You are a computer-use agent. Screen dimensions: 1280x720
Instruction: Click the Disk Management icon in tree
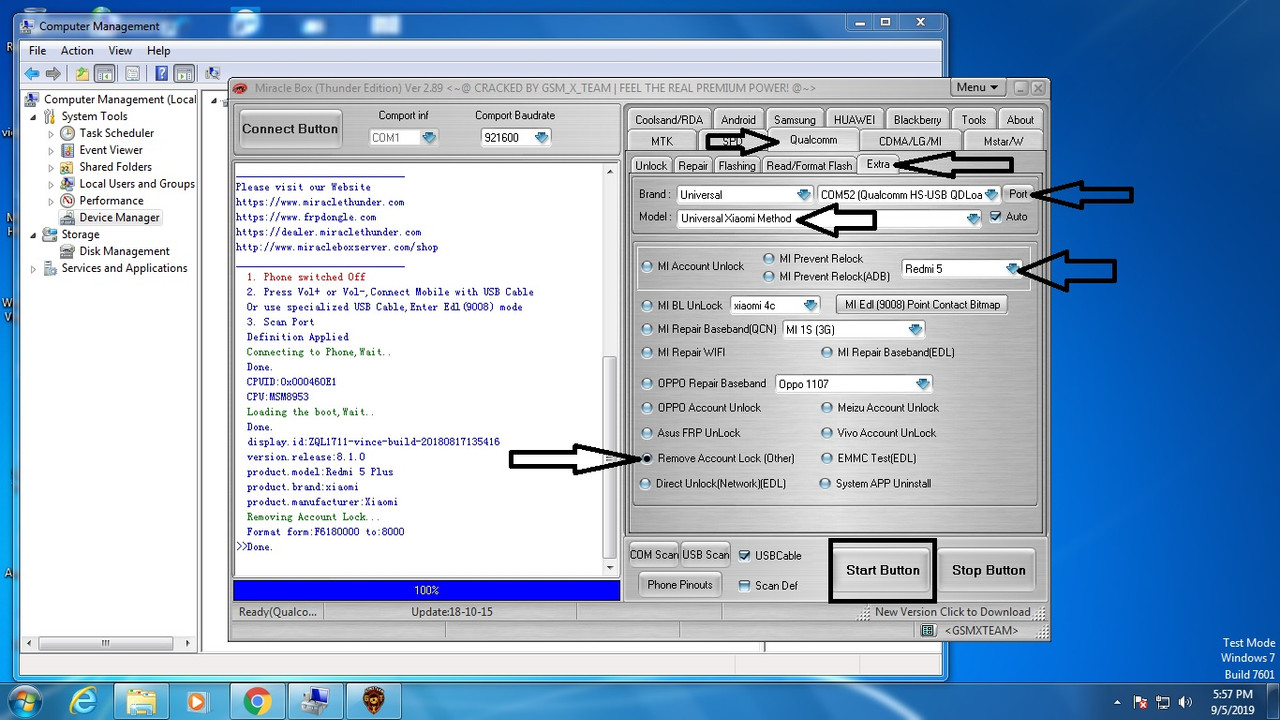point(67,251)
